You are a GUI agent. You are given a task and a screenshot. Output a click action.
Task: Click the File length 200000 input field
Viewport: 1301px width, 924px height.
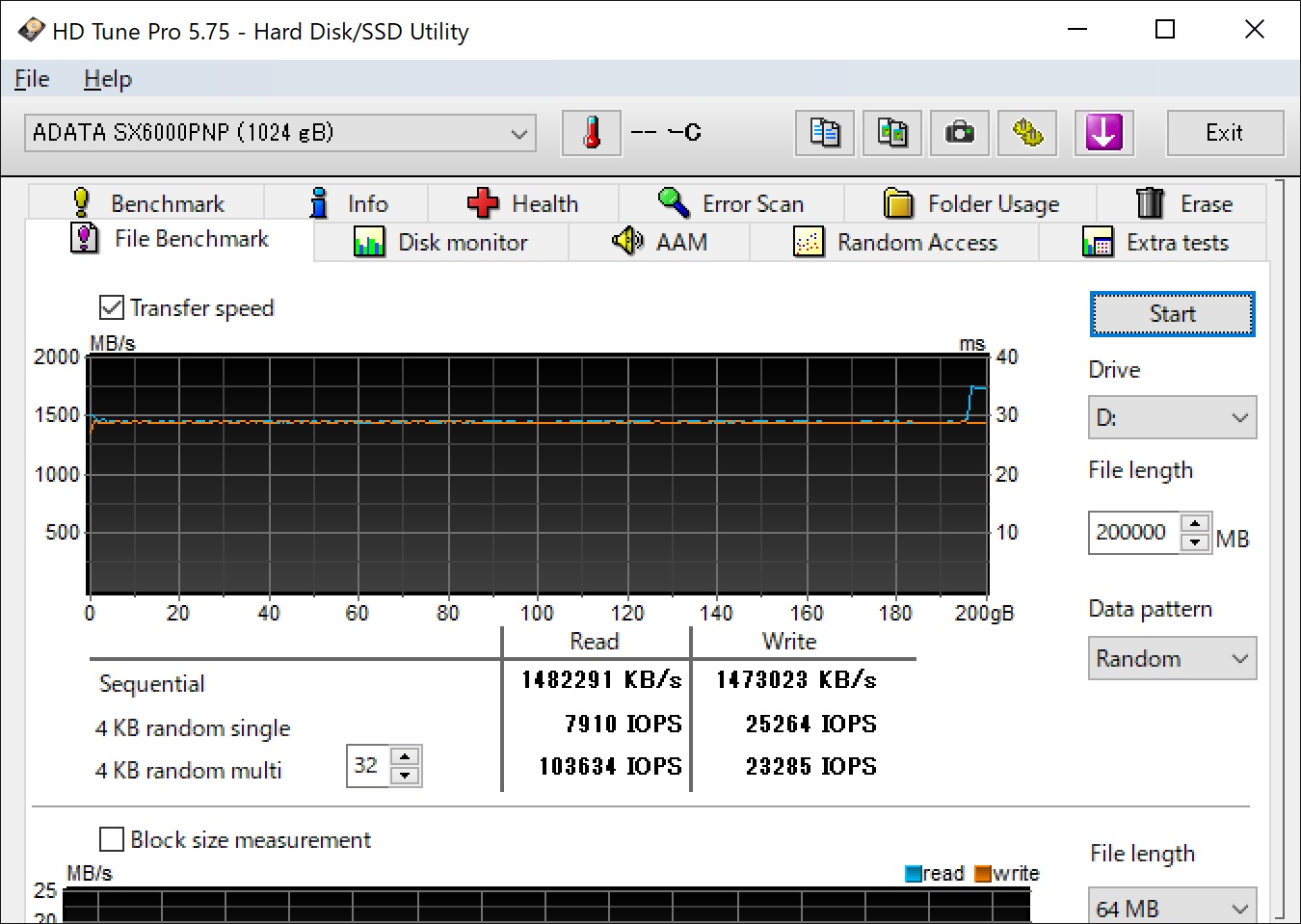tap(1132, 532)
